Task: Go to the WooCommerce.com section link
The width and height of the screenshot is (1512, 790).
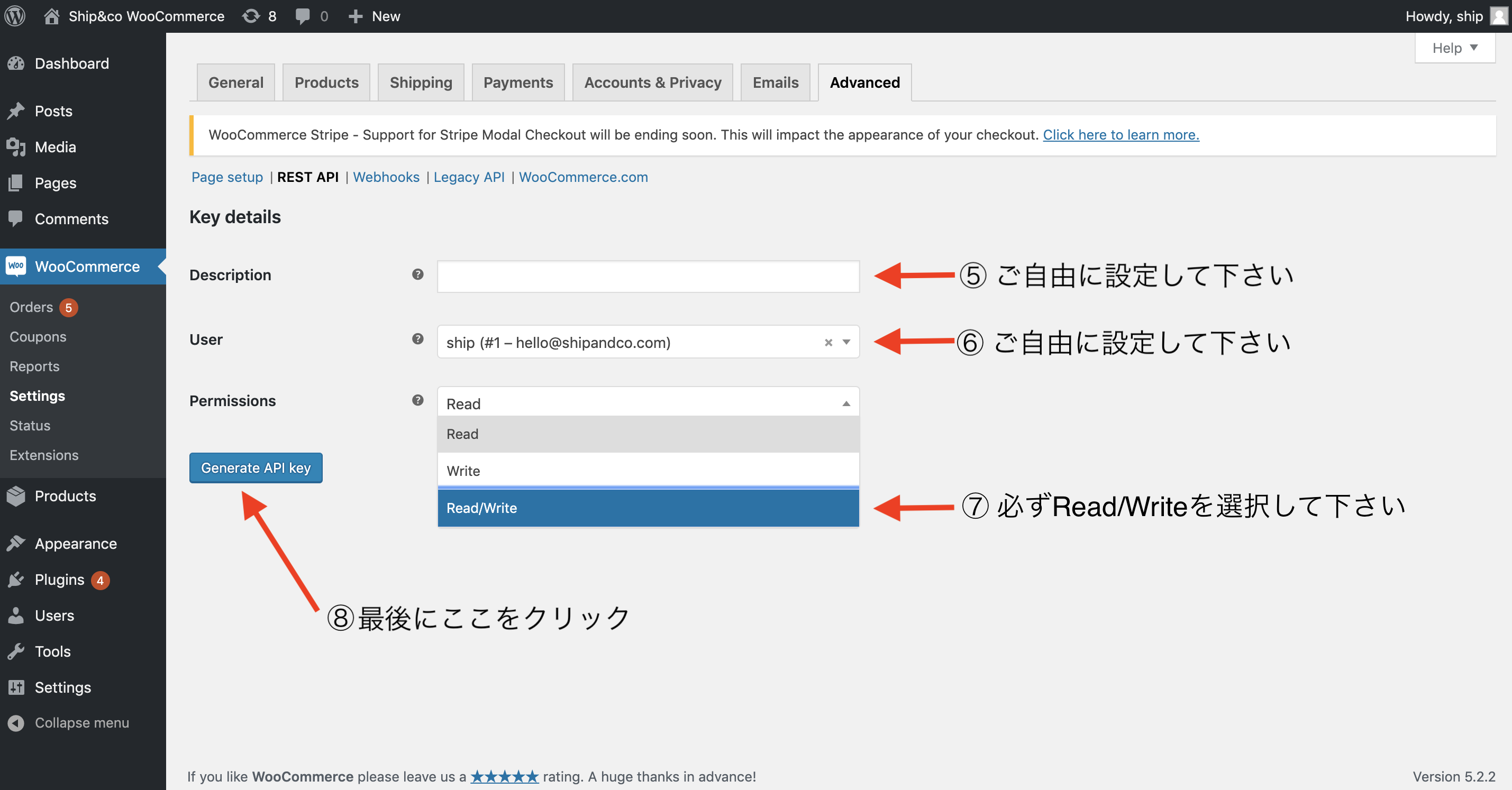Action: [583, 177]
